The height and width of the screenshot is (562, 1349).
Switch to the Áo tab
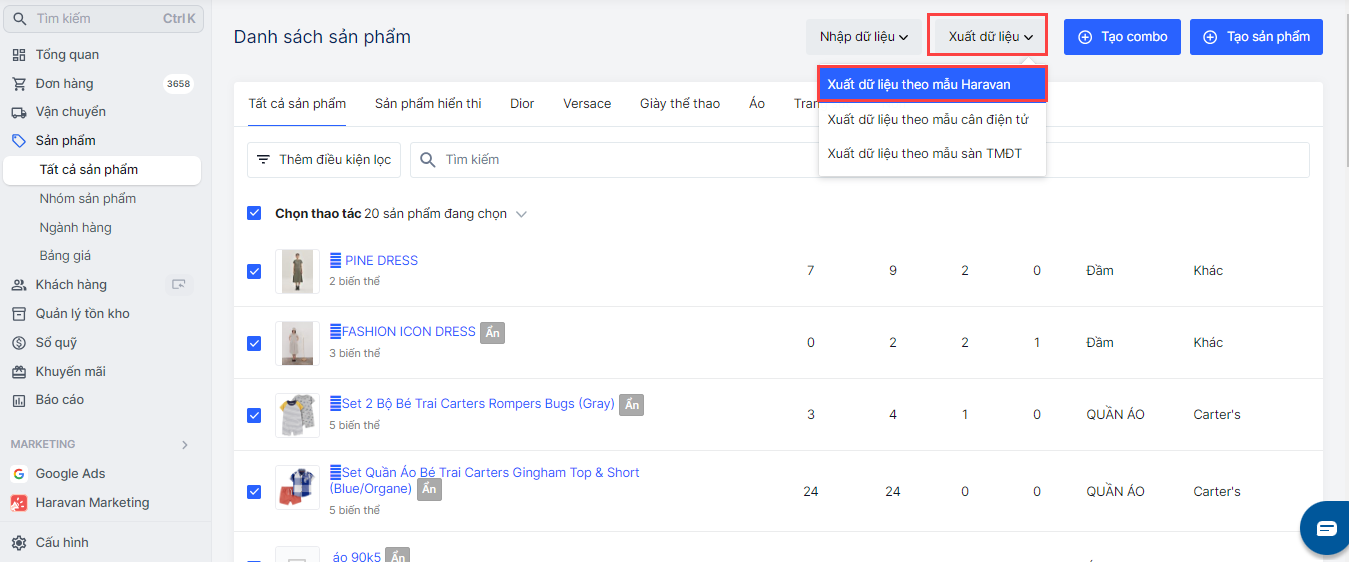pos(757,104)
